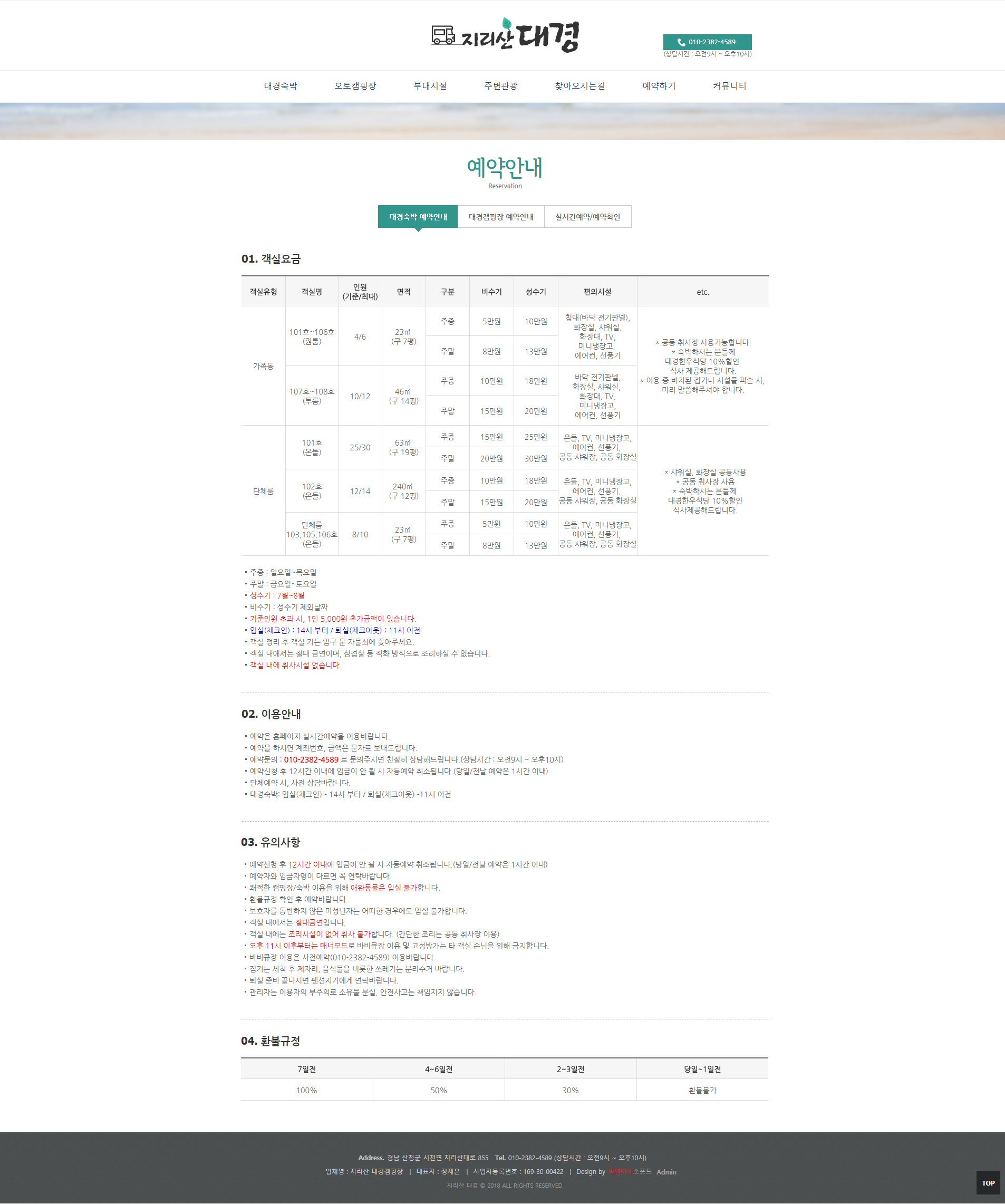Click the 30만원 peak weekend price
The height and width of the screenshot is (1204, 1005).
(536, 459)
